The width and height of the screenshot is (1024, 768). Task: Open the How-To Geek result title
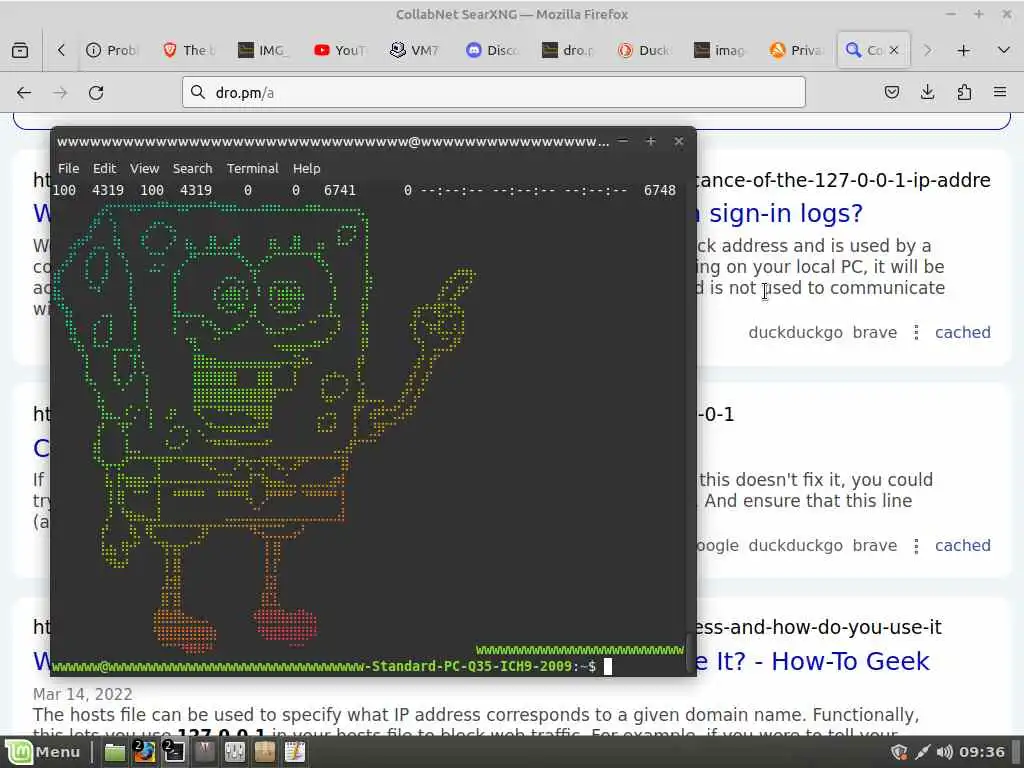(812, 662)
